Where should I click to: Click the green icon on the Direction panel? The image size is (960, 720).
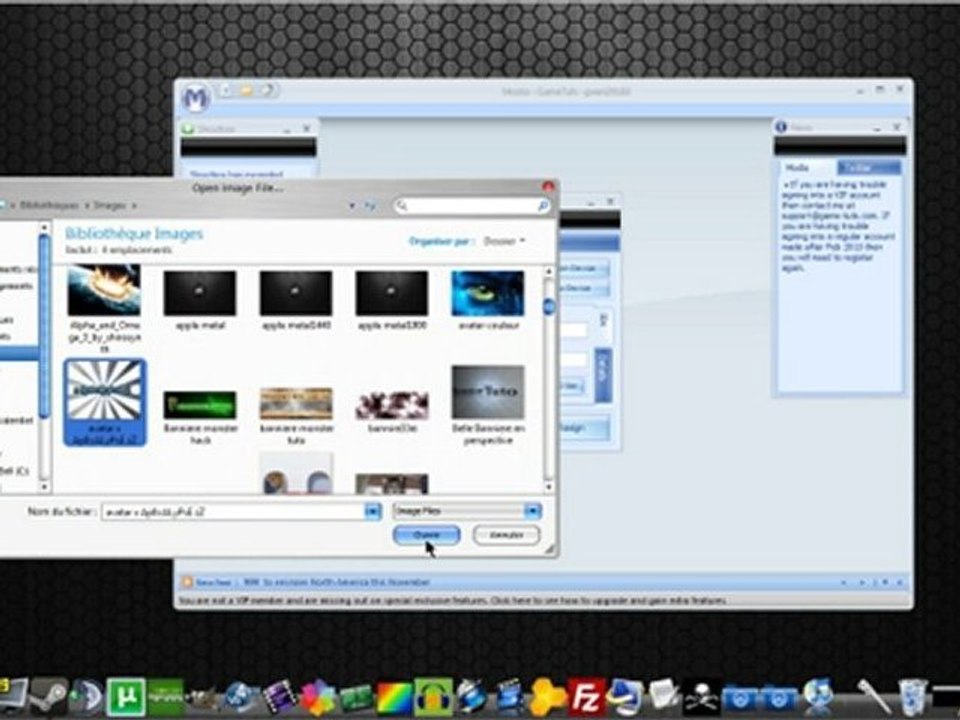[x=188, y=129]
